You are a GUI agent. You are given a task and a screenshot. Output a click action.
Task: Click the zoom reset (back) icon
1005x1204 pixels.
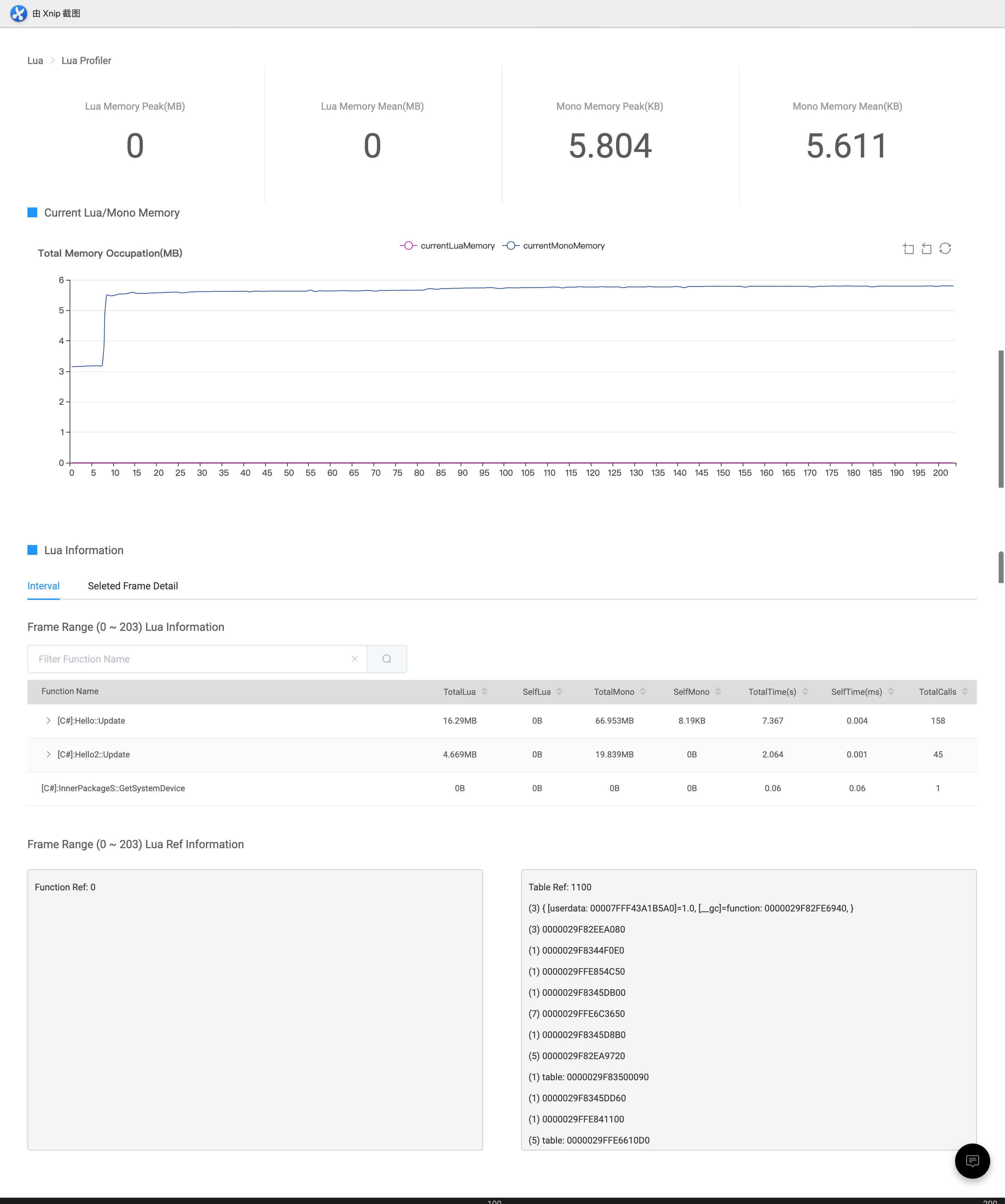(x=927, y=248)
